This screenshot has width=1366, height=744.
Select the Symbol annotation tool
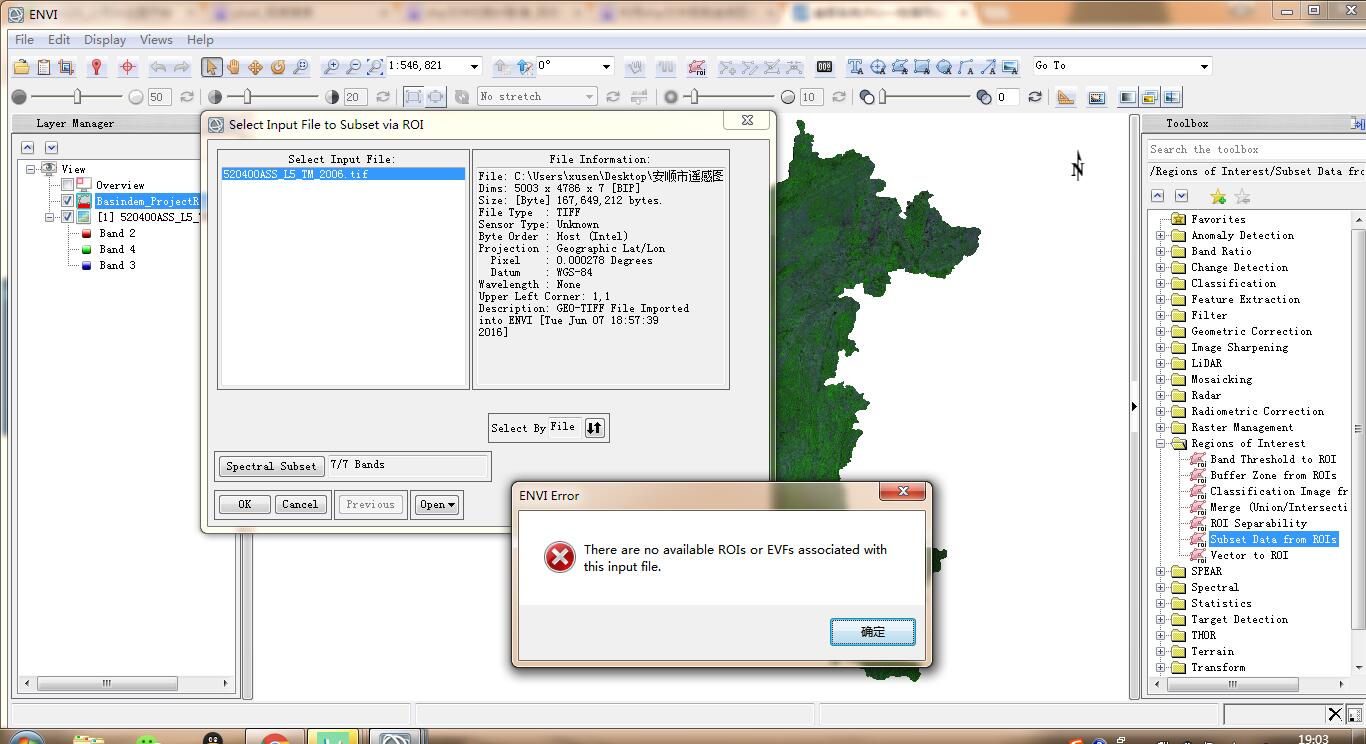point(877,67)
